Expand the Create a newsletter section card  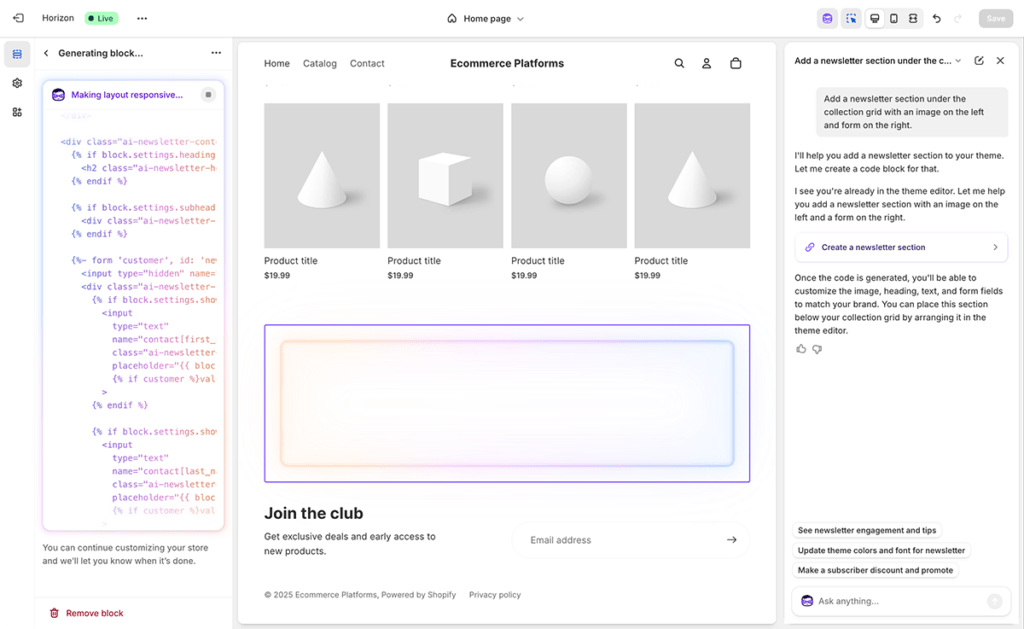pos(901,247)
